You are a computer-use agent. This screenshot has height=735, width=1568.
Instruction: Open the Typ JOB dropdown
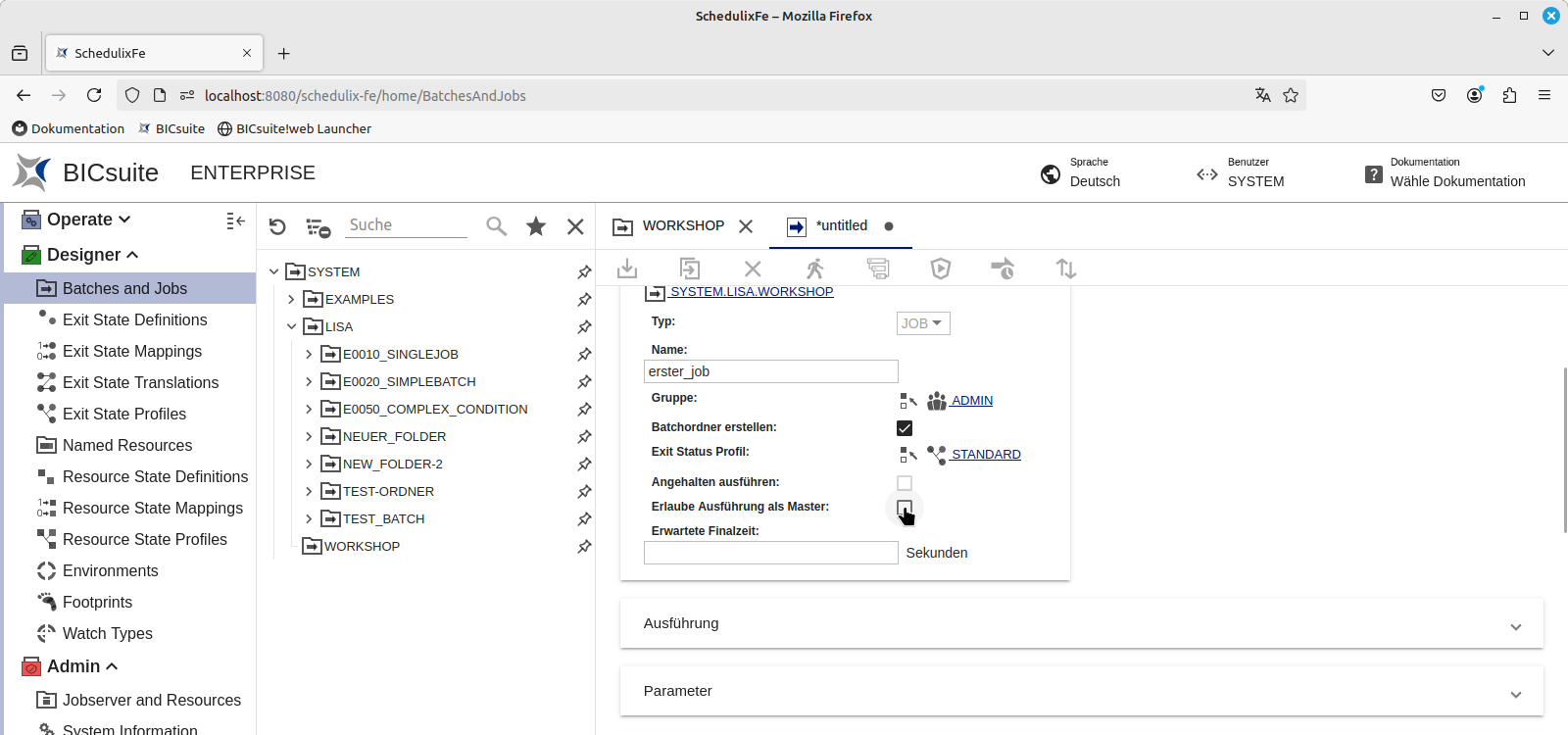click(x=922, y=323)
